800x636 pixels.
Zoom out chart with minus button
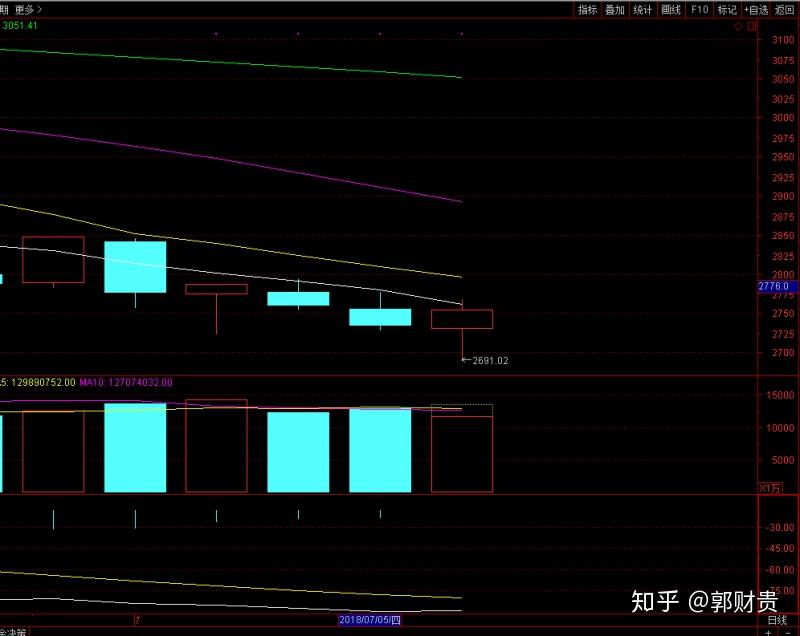[x=788, y=632]
